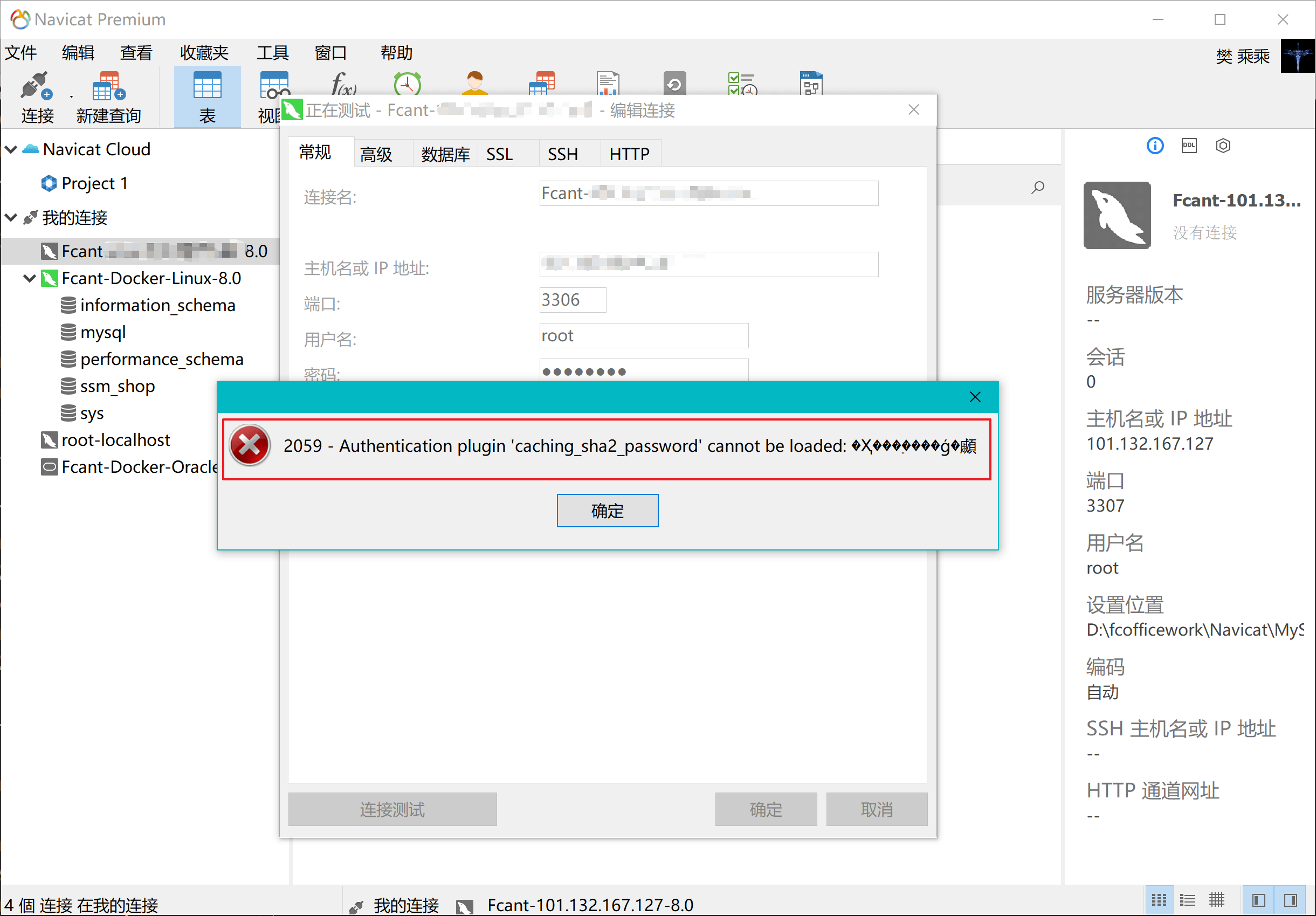The height and width of the screenshot is (916, 1316).
Task: Toggle the left navigation pane icon
Action: (1258, 900)
